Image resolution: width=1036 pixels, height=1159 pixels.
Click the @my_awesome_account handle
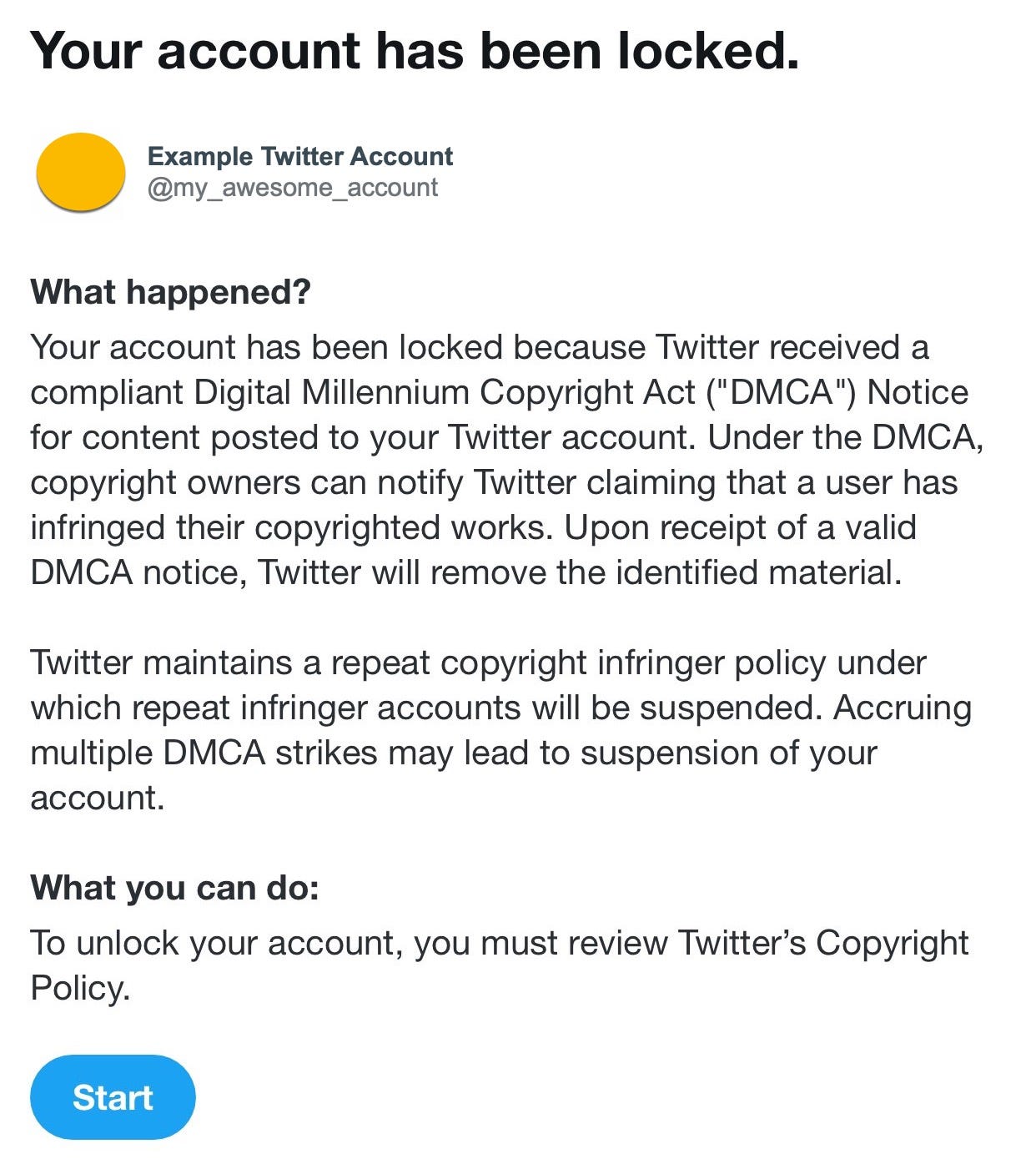click(292, 188)
